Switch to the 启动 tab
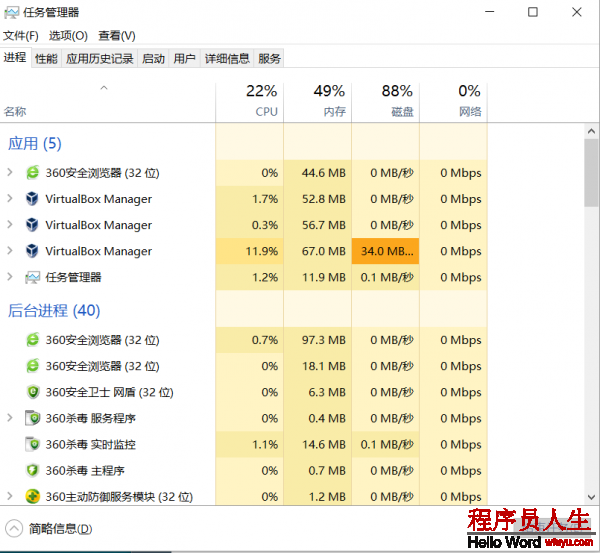Image resolution: width=600 pixels, height=553 pixels. pos(153,59)
